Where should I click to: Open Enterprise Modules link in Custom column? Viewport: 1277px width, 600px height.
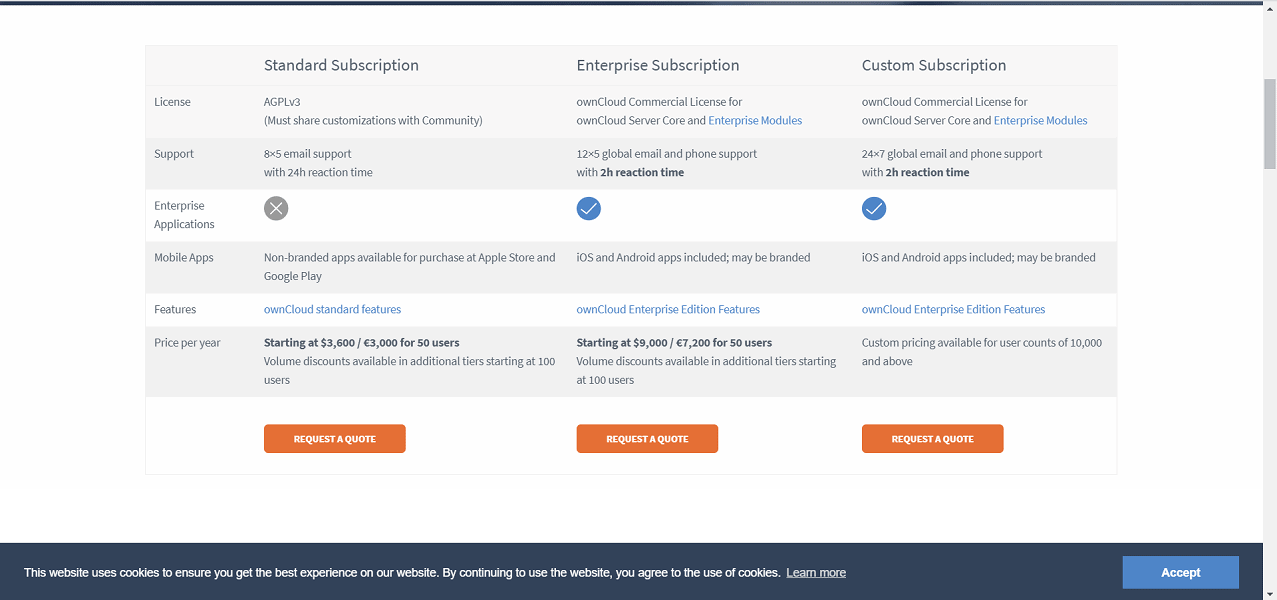(1040, 120)
